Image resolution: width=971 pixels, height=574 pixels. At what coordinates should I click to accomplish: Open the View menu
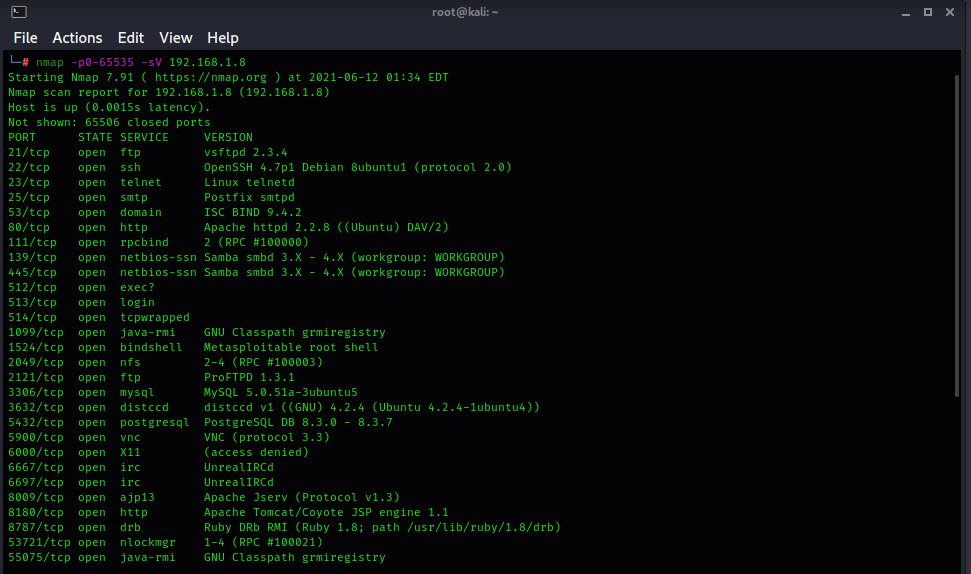click(176, 38)
